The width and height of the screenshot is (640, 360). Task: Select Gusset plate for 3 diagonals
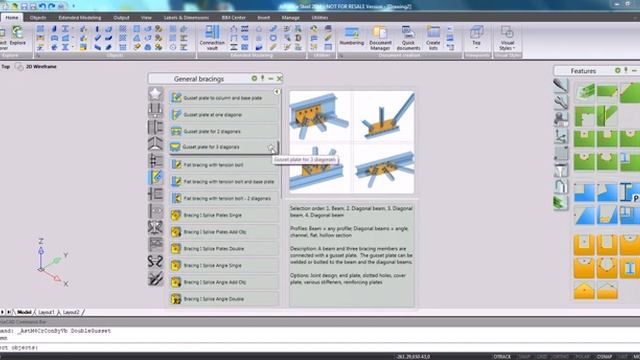tap(223, 147)
